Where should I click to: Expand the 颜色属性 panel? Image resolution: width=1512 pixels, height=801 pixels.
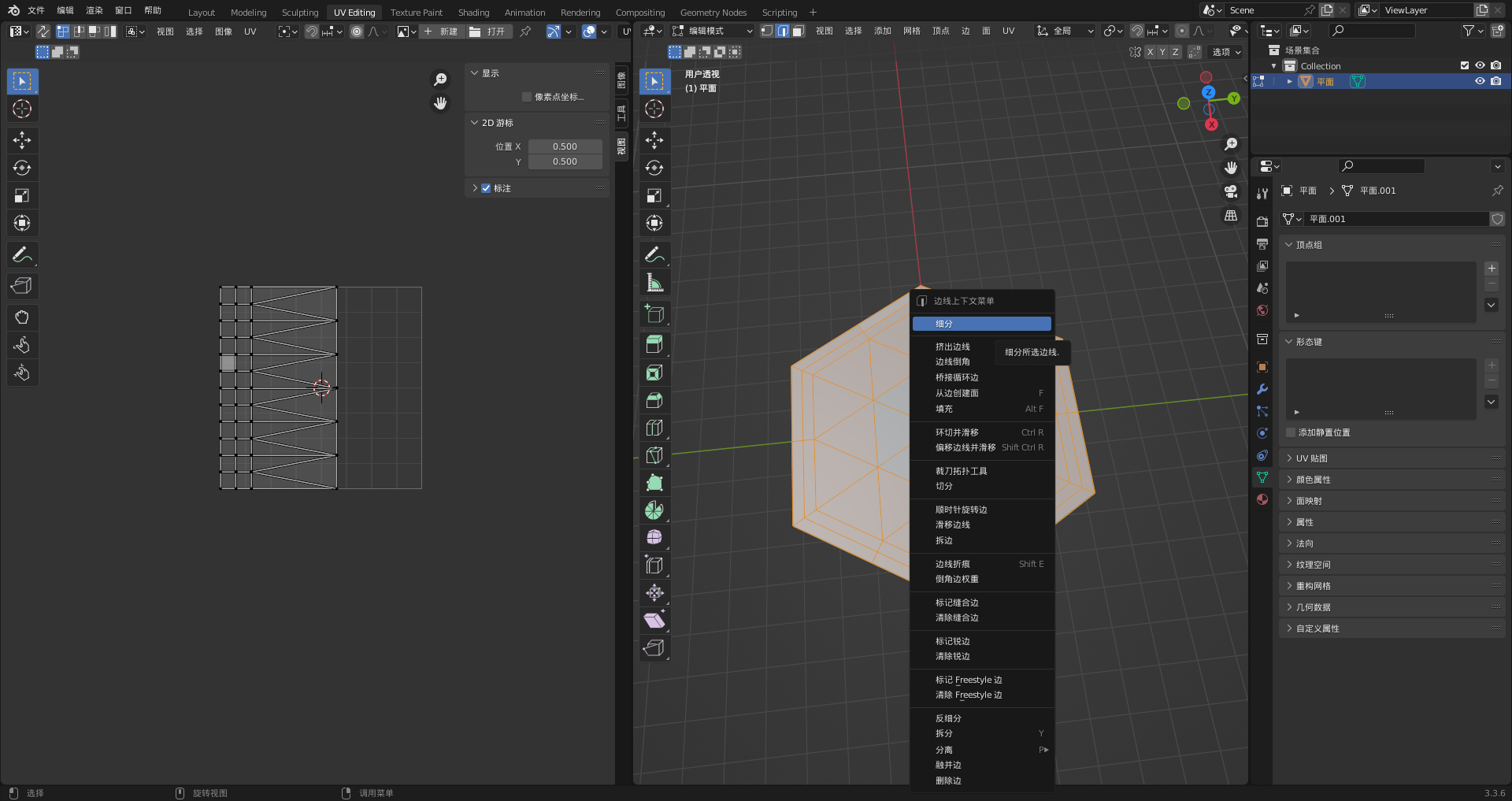coord(1392,480)
